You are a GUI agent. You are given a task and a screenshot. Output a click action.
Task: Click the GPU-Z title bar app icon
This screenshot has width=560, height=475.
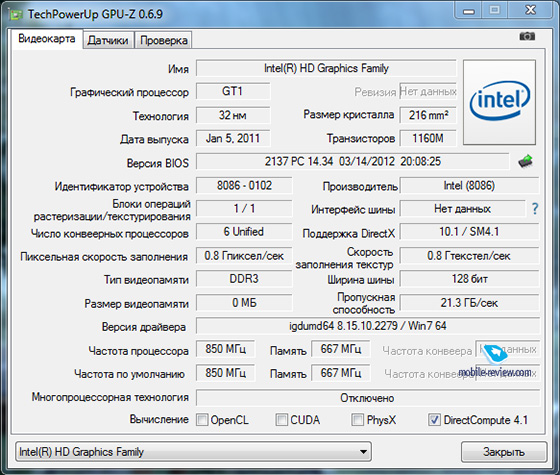pyautogui.click(x=16, y=15)
